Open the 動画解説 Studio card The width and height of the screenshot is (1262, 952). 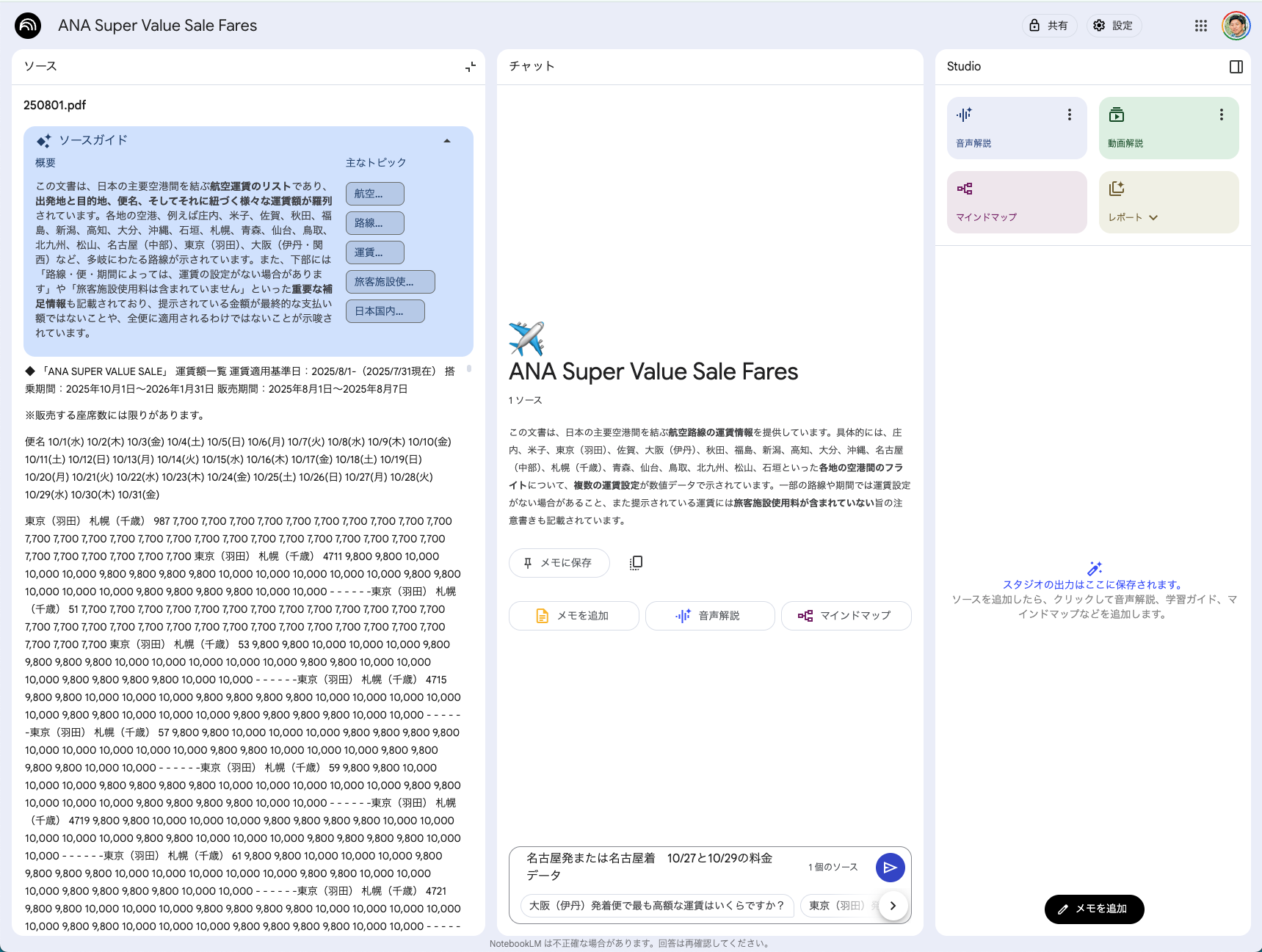pyautogui.click(x=1169, y=128)
